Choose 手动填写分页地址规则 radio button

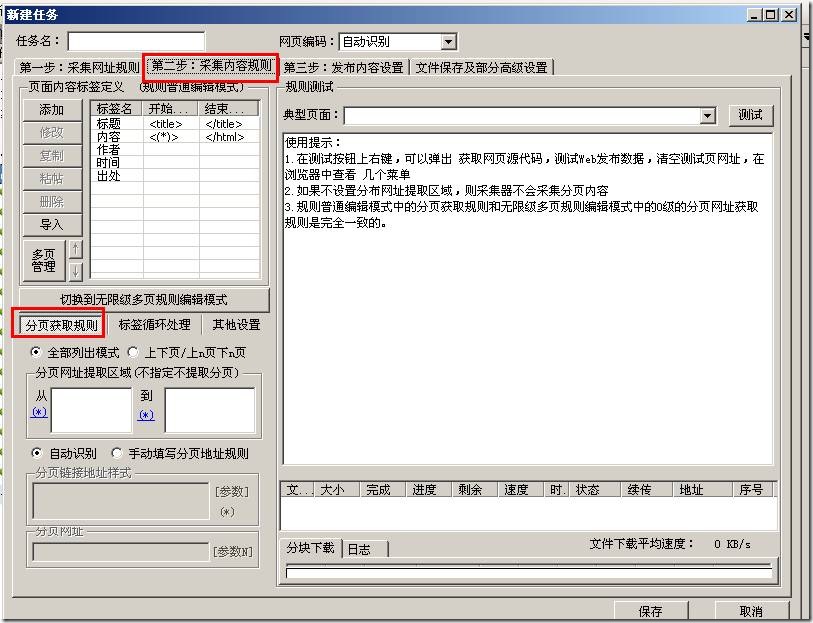click(x=117, y=453)
